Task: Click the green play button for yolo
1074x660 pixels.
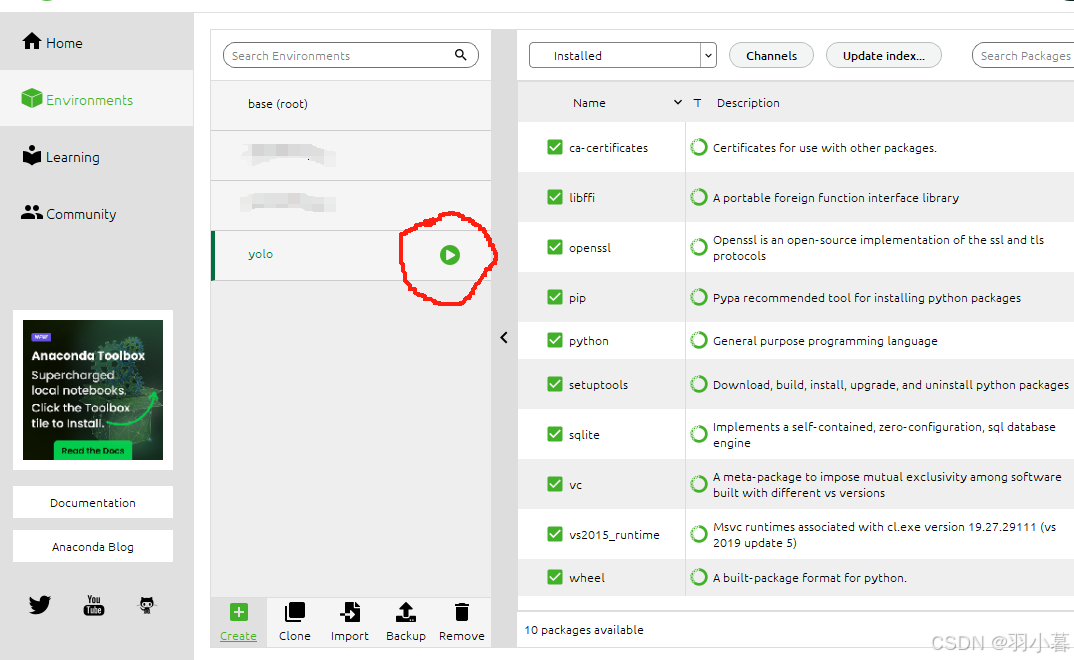Action: tap(449, 255)
